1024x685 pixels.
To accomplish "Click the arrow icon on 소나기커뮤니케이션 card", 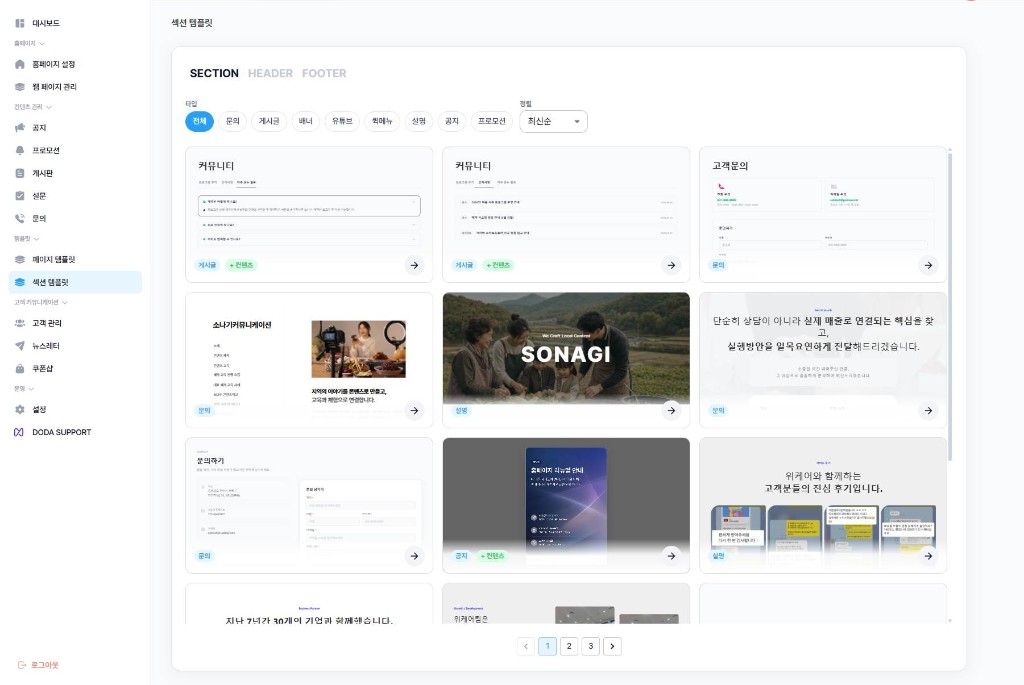I will point(414,411).
